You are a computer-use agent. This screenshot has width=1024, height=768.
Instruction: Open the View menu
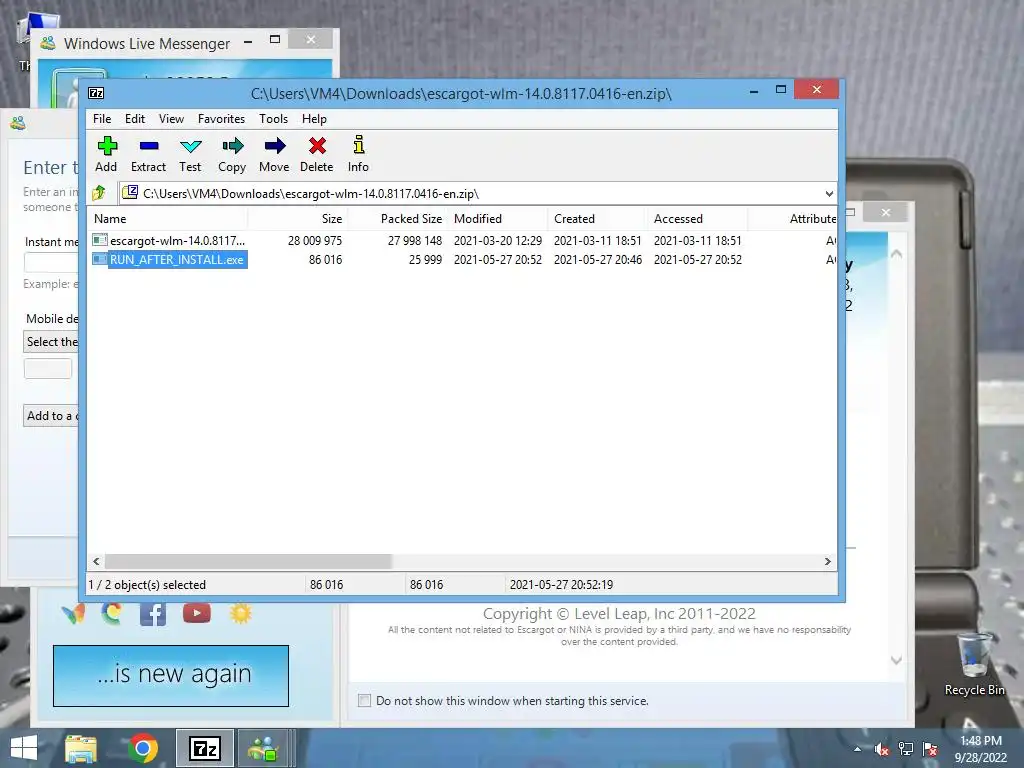[171, 119]
